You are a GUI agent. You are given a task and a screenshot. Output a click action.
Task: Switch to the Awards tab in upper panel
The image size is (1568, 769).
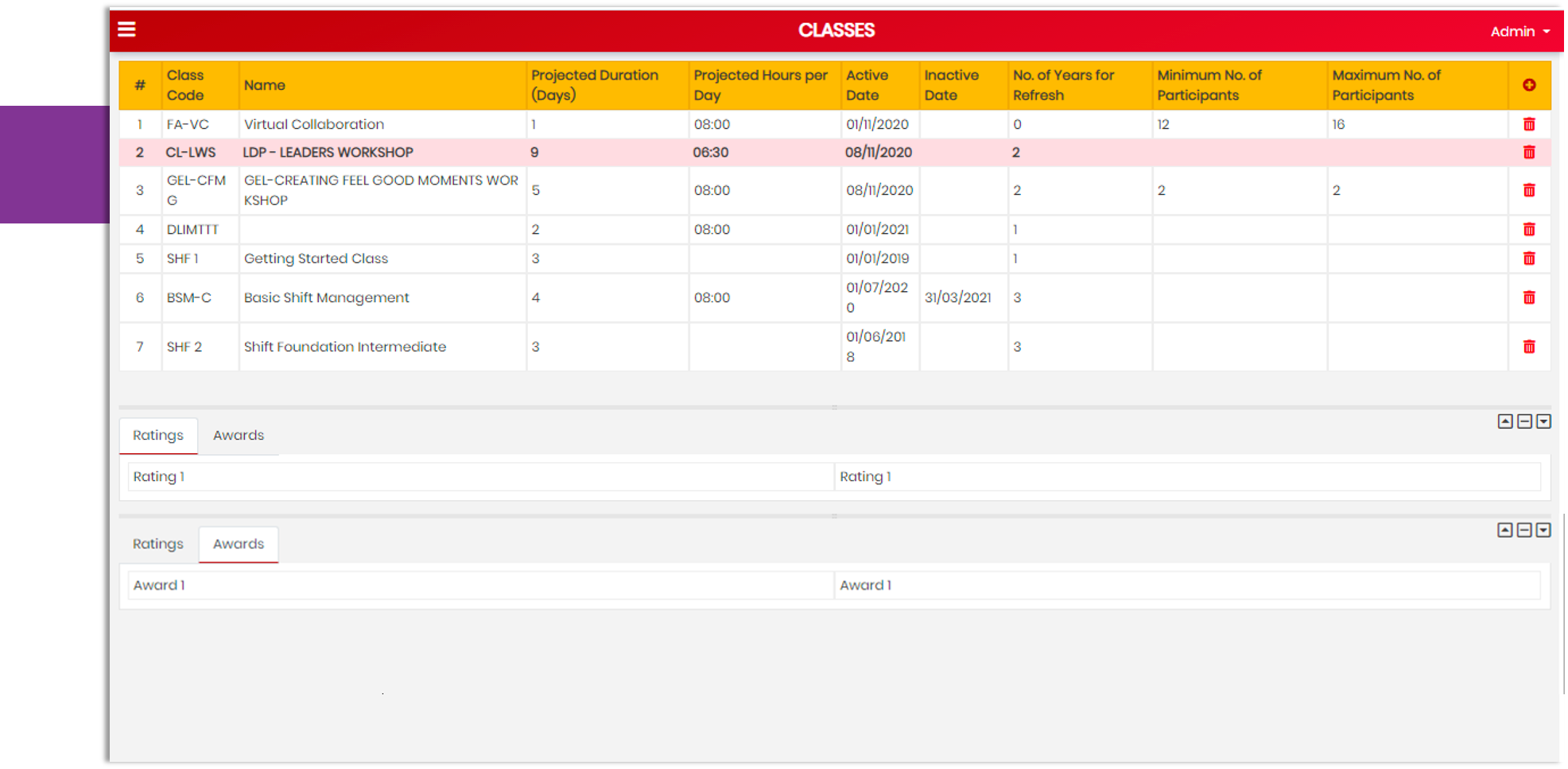[238, 435]
